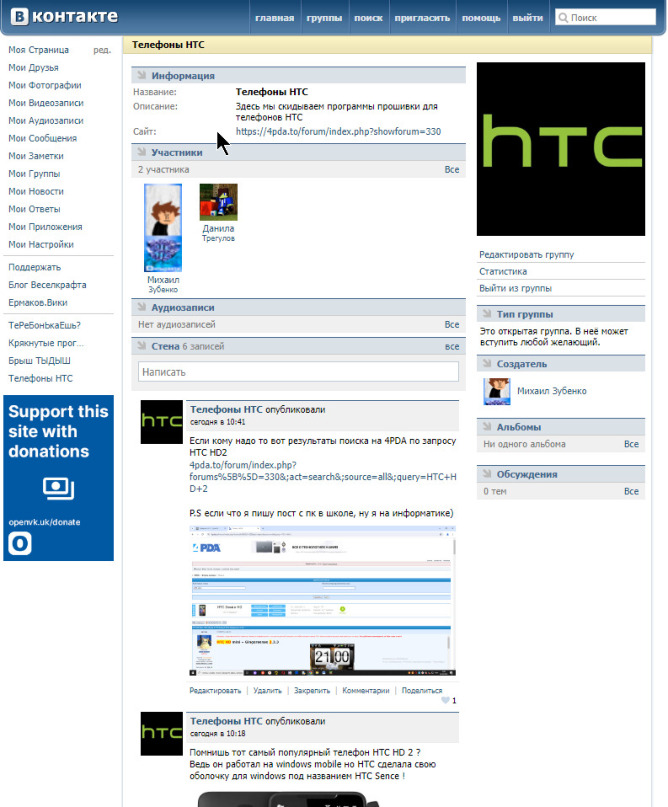Collapse the Тип группы section arrow
The width and height of the screenshot is (668, 807).
click(487, 313)
